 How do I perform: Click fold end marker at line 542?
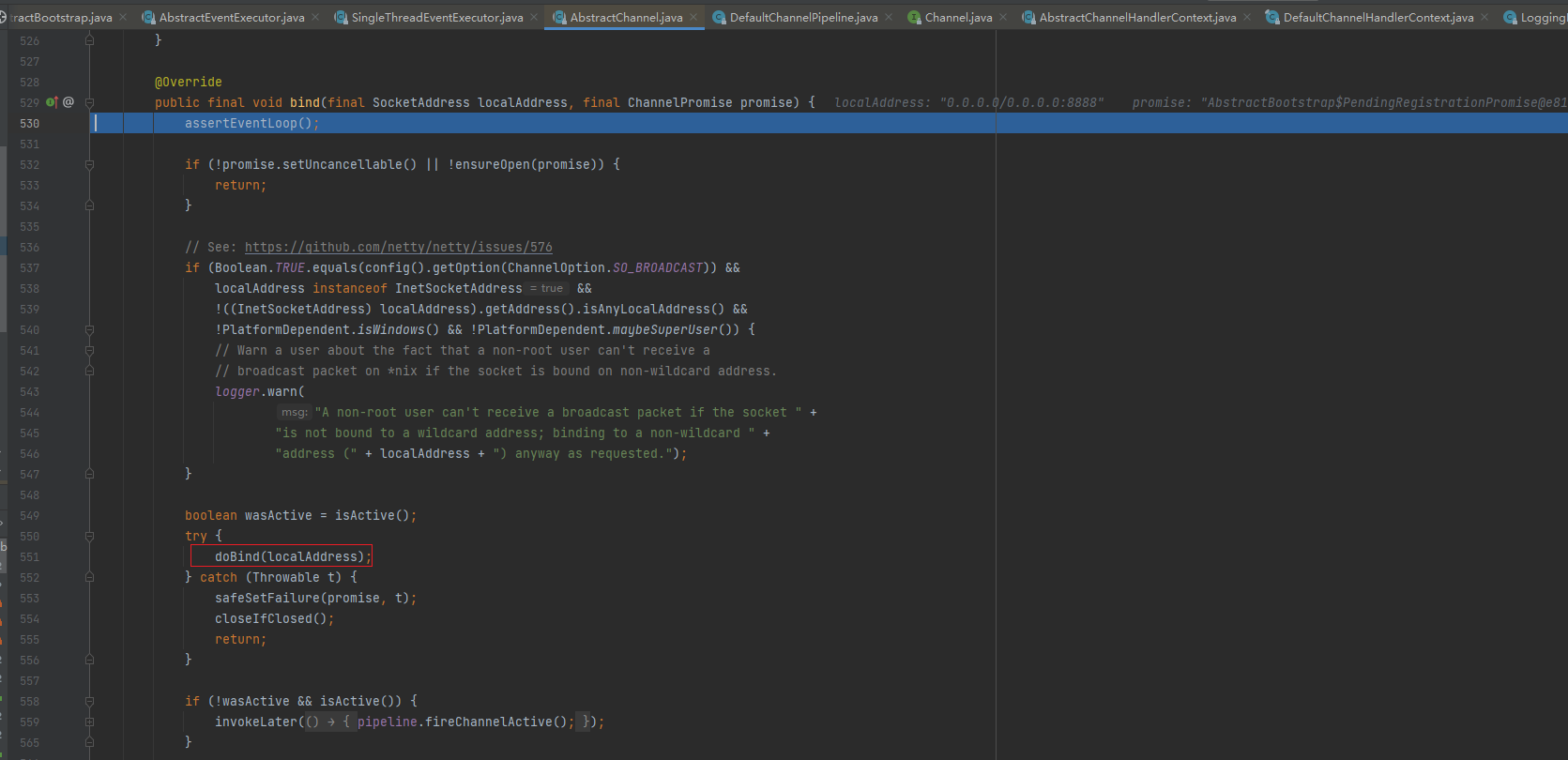pos(89,371)
